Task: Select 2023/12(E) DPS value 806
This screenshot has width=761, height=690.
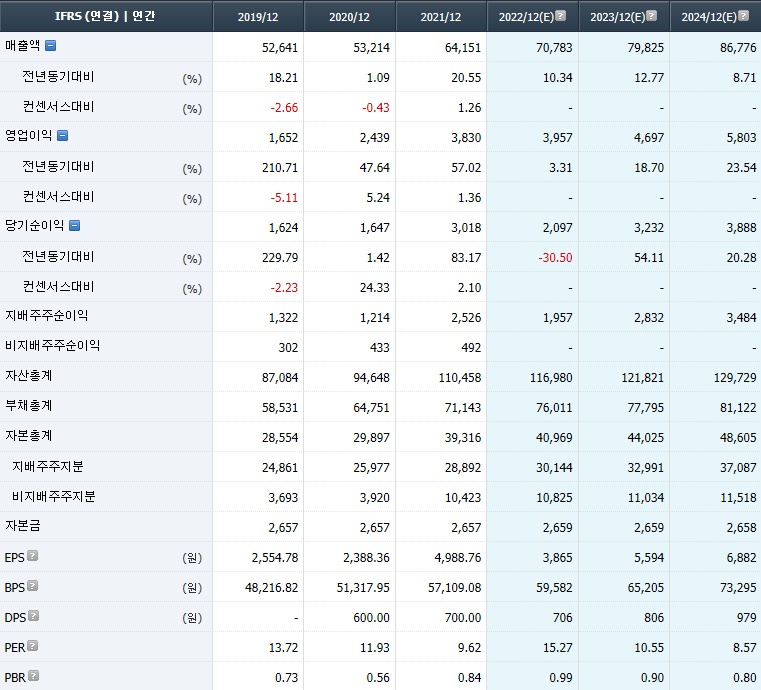Action: pos(654,618)
